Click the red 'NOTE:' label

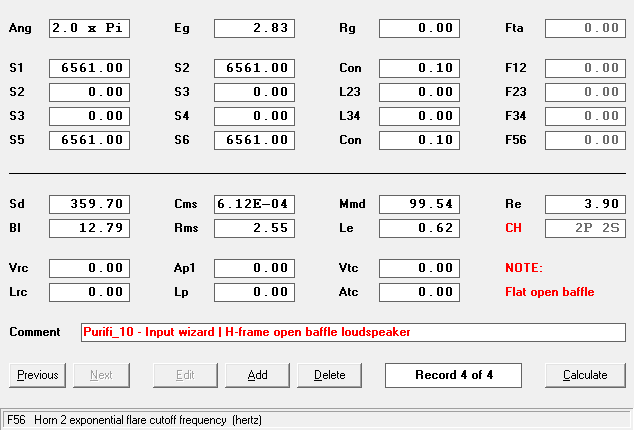(524, 268)
